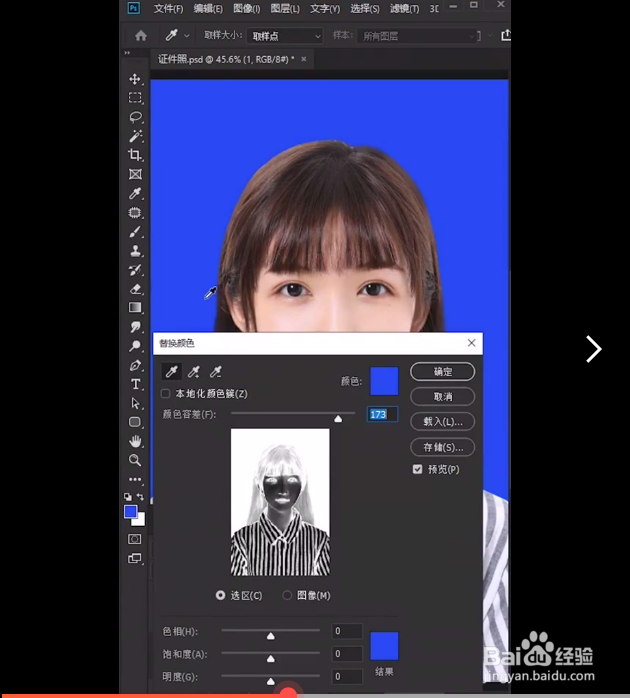Viewport: 630px width, 698px height.
Task: Toggle Quick Mask mode
Action: (x=134, y=539)
